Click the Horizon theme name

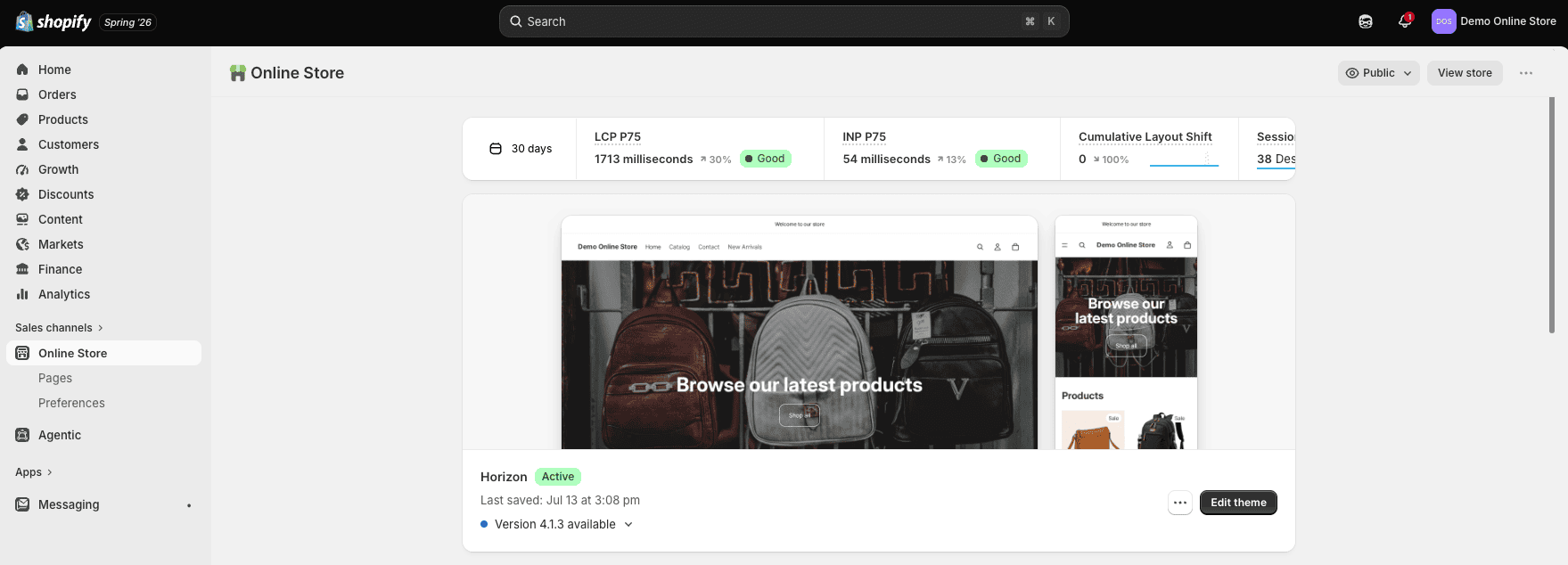coord(504,477)
